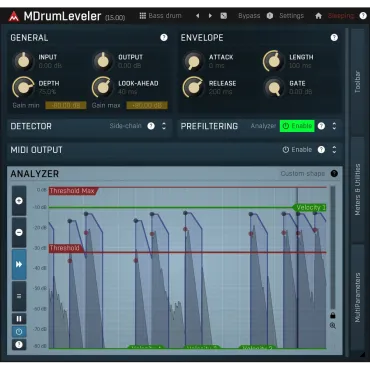This screenshot has height=370, width=370.
Task: Toggle Detector Side-chain option
Action: pyautogui.click(x=126, y=126)
